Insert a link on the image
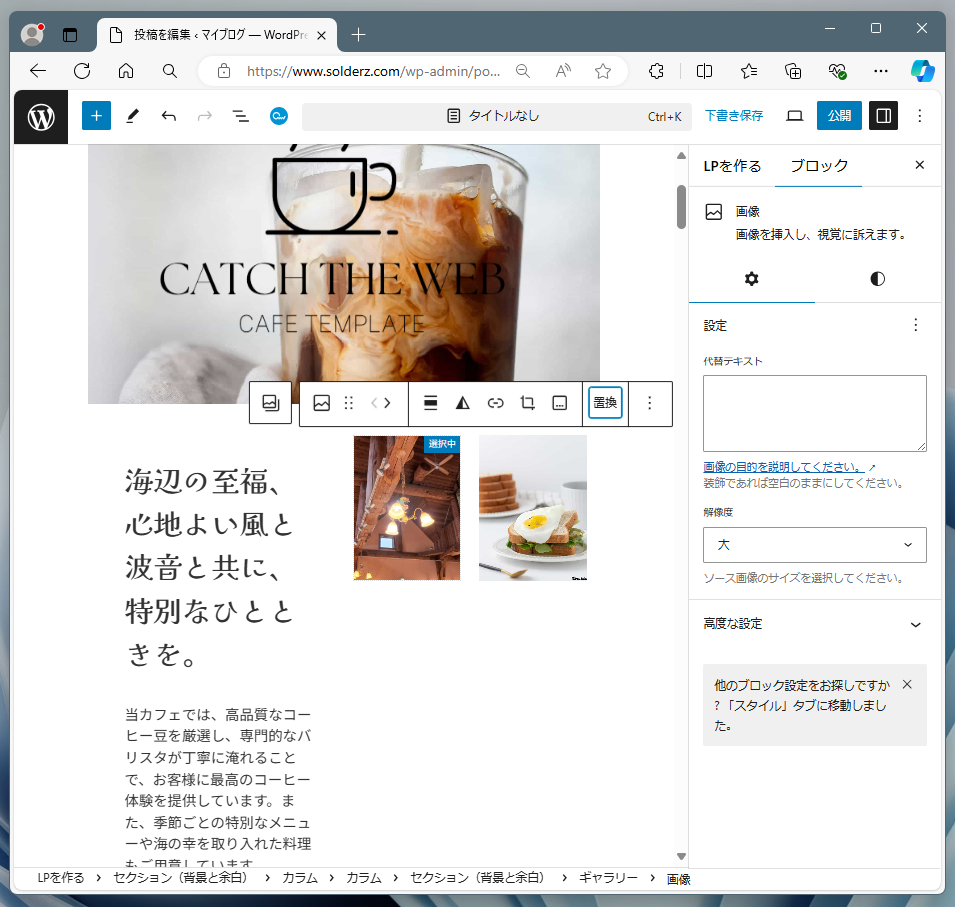Viewport: 955px width, 907px height. [x=495, y=403]
